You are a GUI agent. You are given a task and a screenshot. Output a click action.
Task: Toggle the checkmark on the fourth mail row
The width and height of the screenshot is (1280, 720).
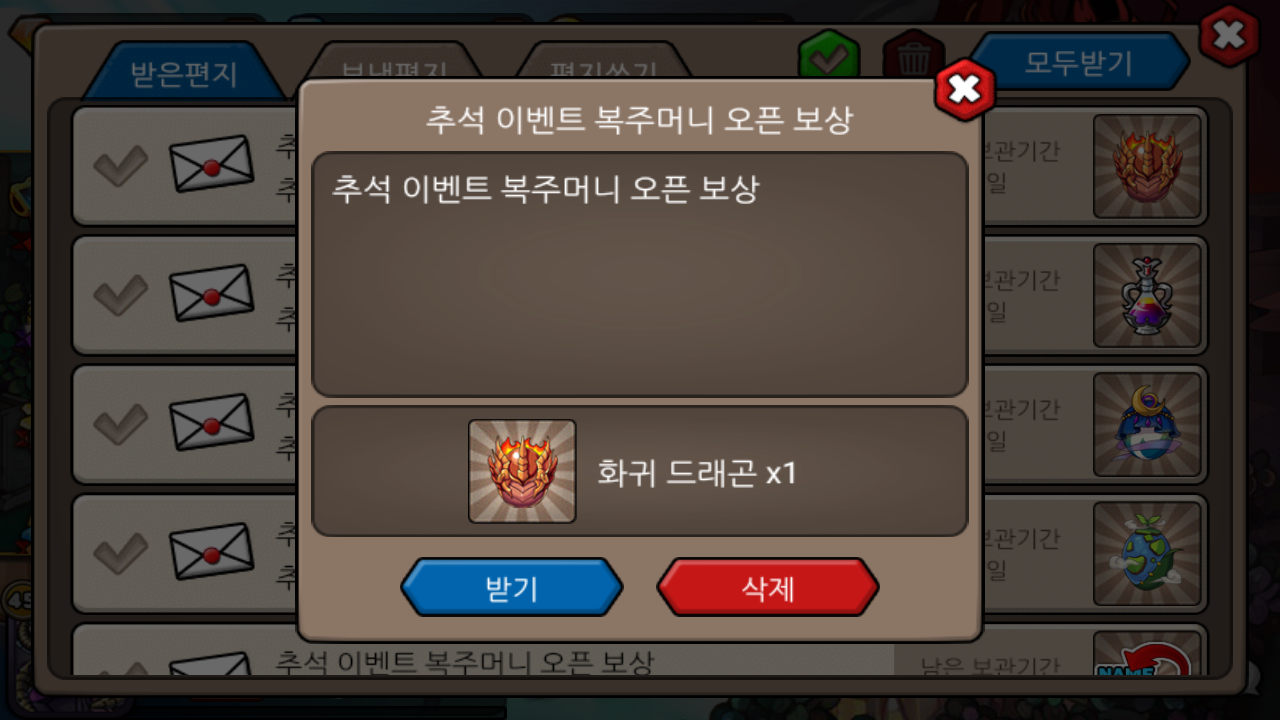120,551
